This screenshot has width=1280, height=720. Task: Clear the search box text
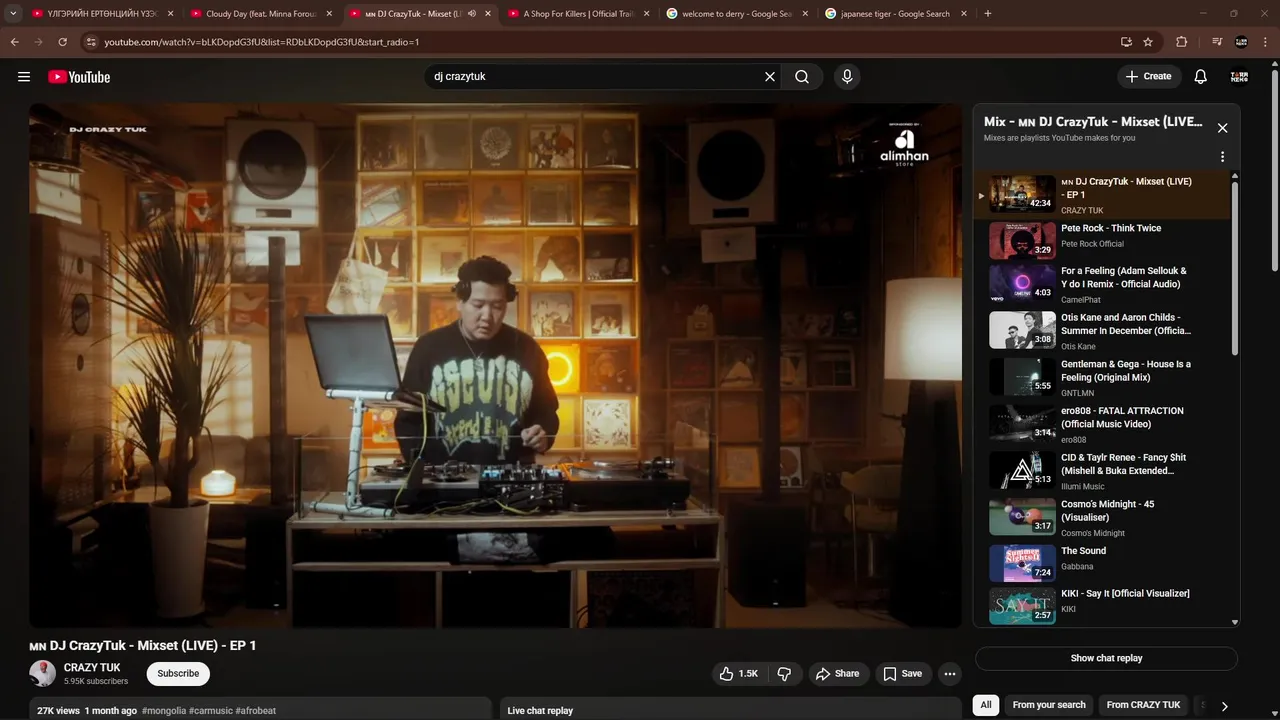point(770,77)
